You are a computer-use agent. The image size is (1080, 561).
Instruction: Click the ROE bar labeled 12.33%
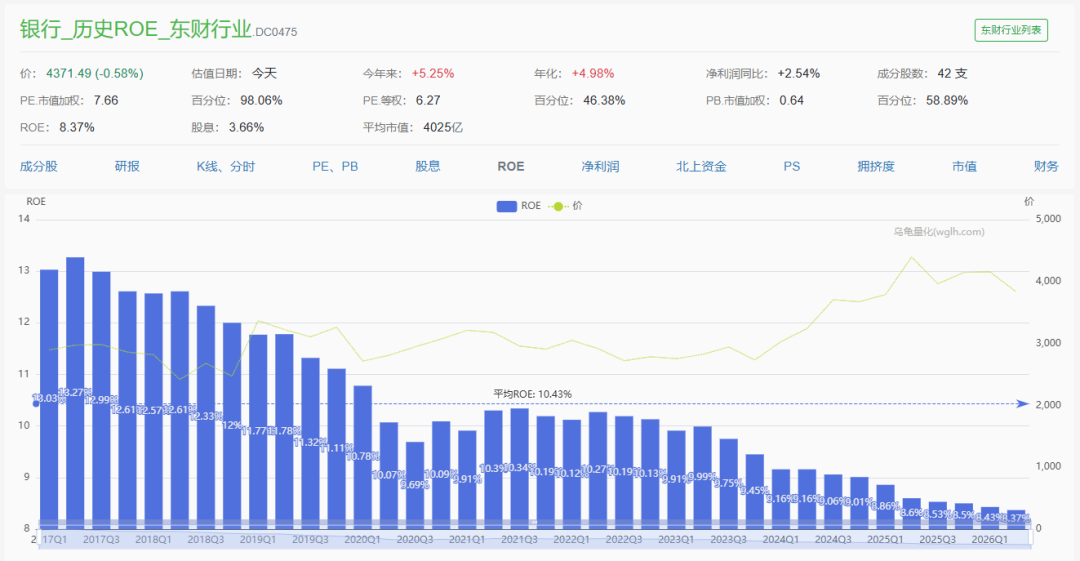(x=206, y=417)
